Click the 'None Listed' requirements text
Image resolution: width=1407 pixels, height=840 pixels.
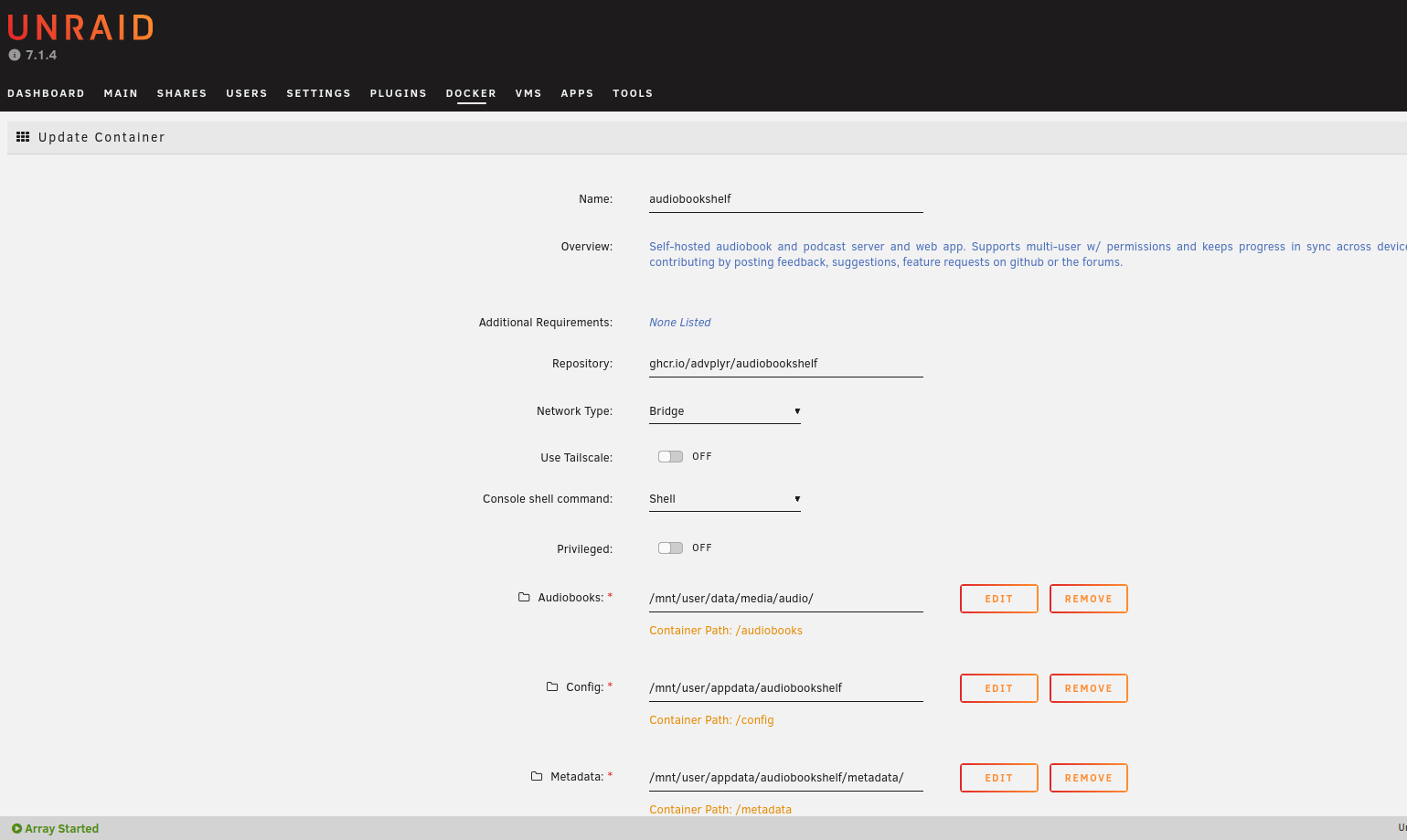[x=680, y=323]
